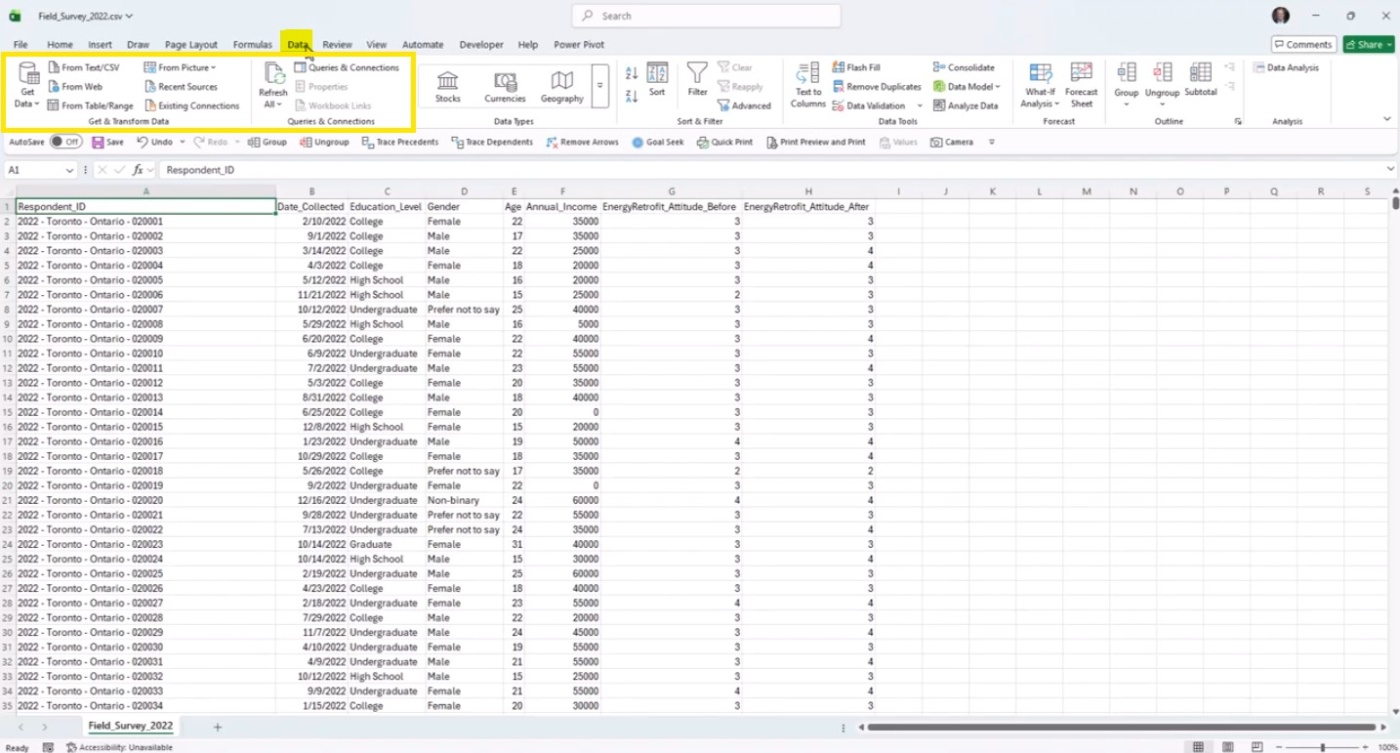Open the Formulas tab

[252, 45]
